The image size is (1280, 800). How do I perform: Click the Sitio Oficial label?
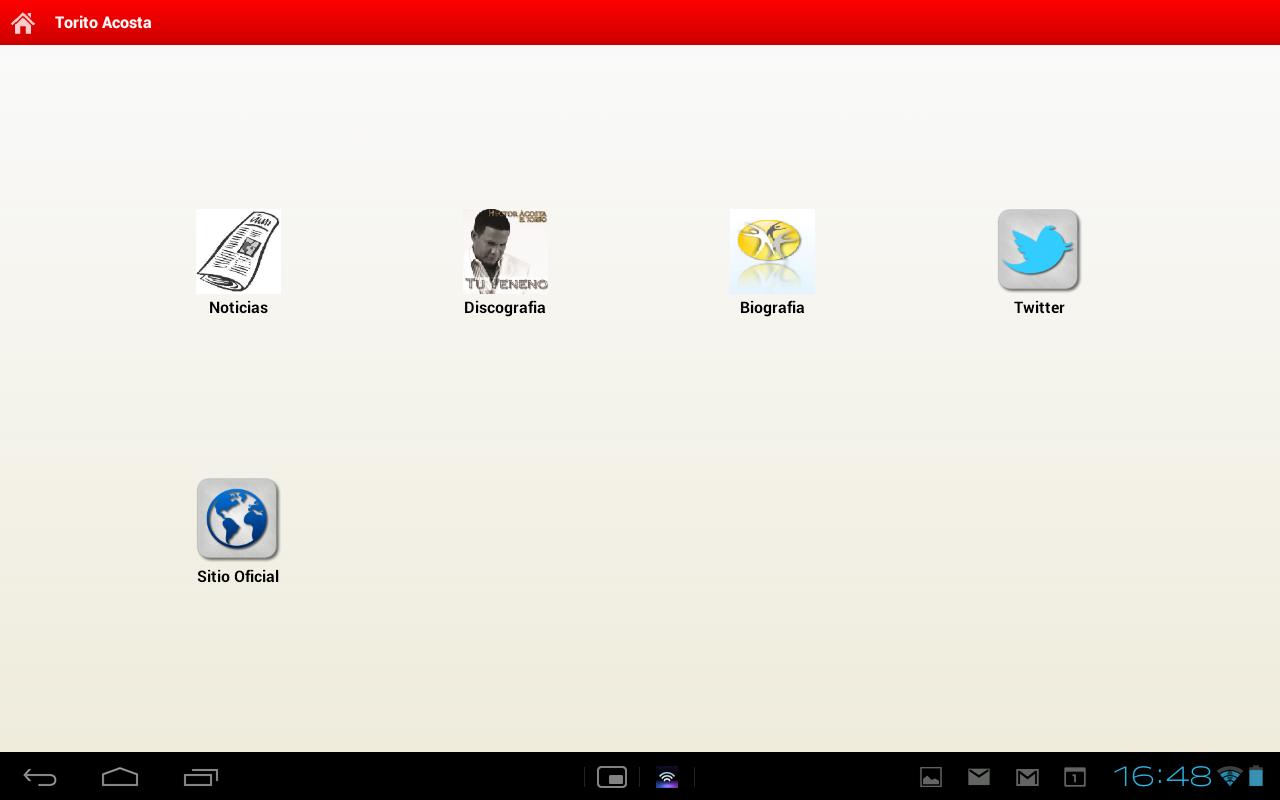click(x=238, y=577)
